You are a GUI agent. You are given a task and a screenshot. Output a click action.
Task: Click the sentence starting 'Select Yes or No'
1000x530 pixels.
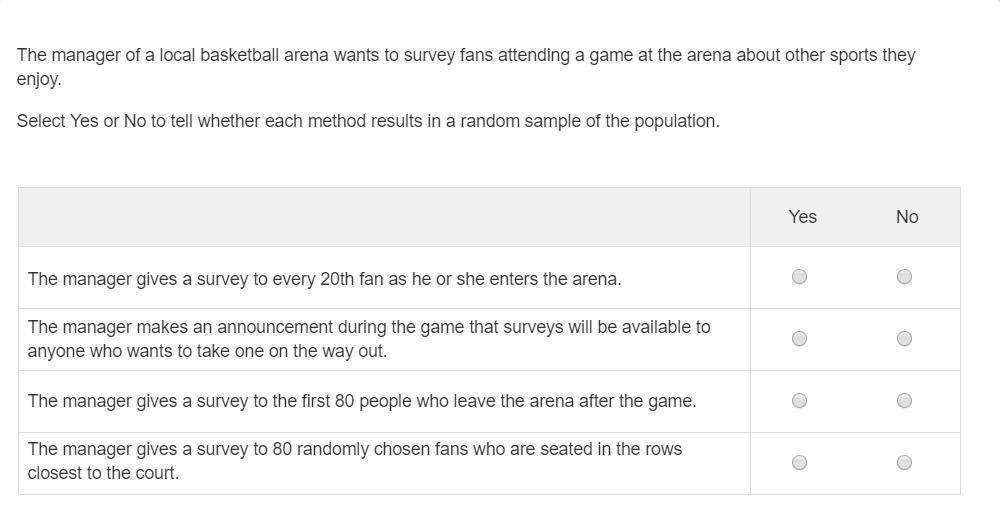tap(368, 121)
